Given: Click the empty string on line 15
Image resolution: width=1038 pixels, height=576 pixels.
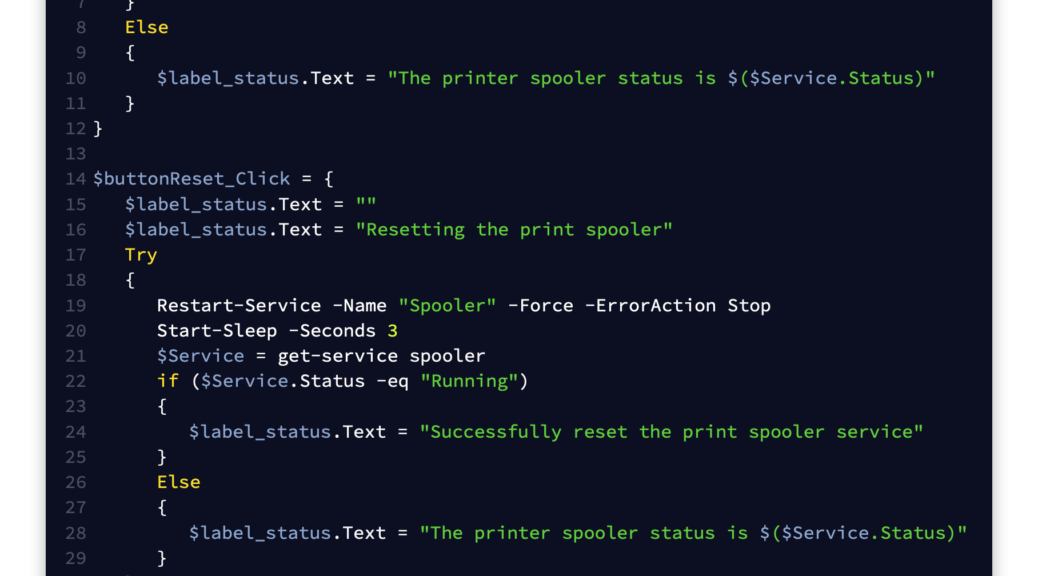Looking at the screenshot, I should (x=366, y=204).
